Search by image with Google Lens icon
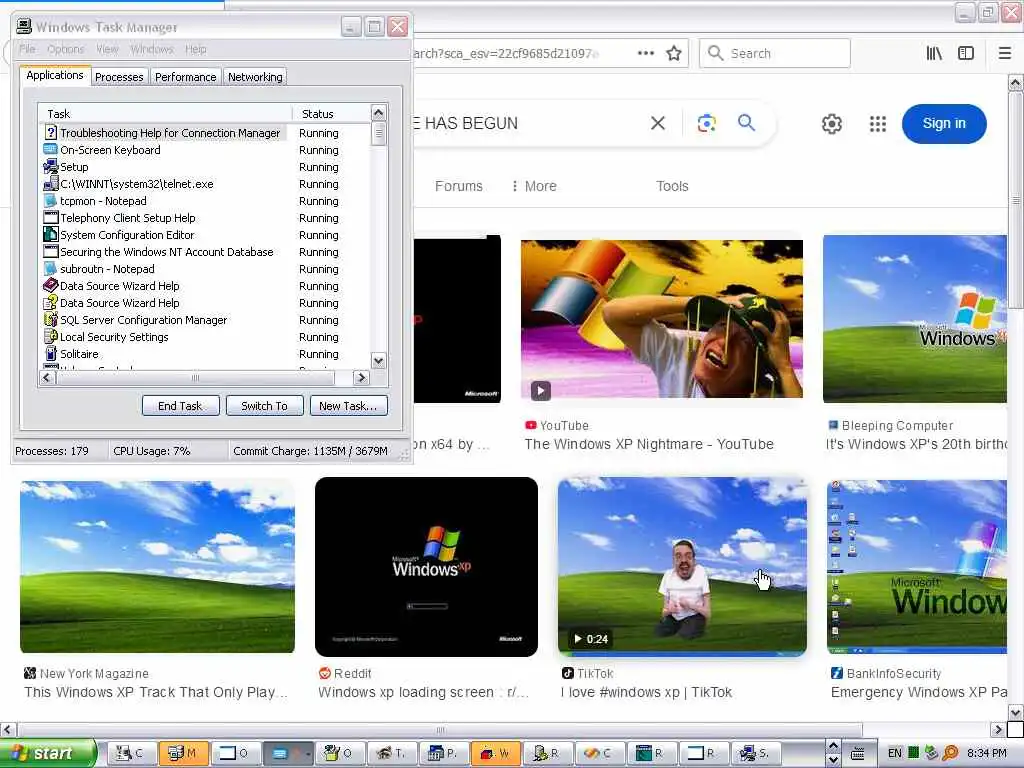1024x768 pixels. click(x=707, y=123)
